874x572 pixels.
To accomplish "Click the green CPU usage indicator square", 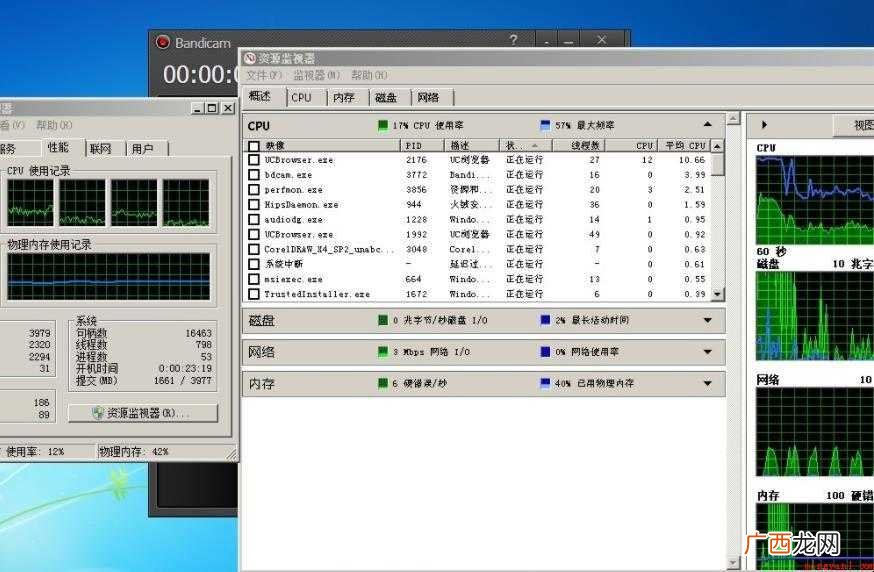I will pyautogui.click(x=383, y=125).
